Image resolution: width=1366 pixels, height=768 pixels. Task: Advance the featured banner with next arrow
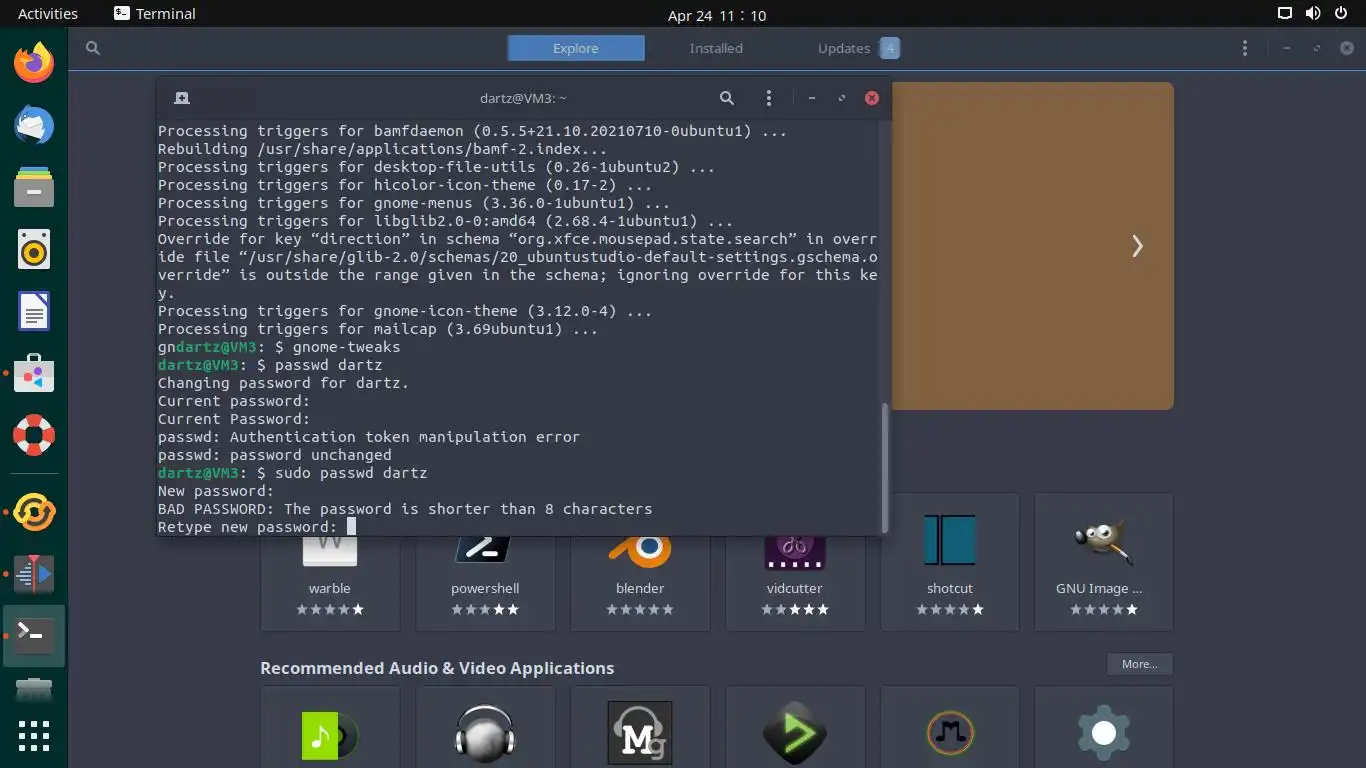tap(1137, 246)
